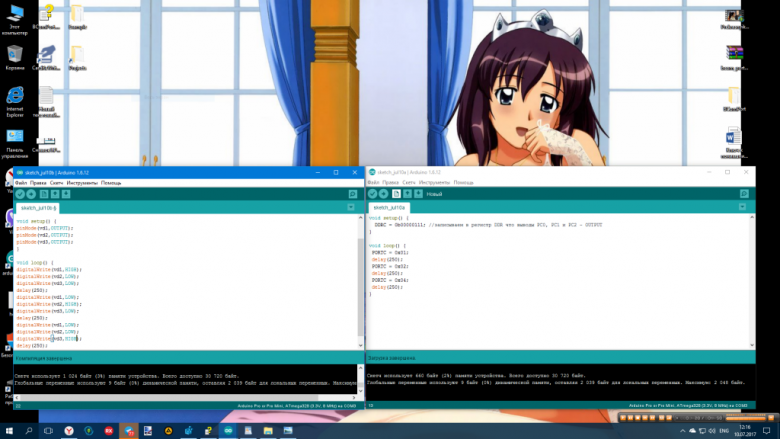Click the taskbar volume icon

click(x=712, y=431)
